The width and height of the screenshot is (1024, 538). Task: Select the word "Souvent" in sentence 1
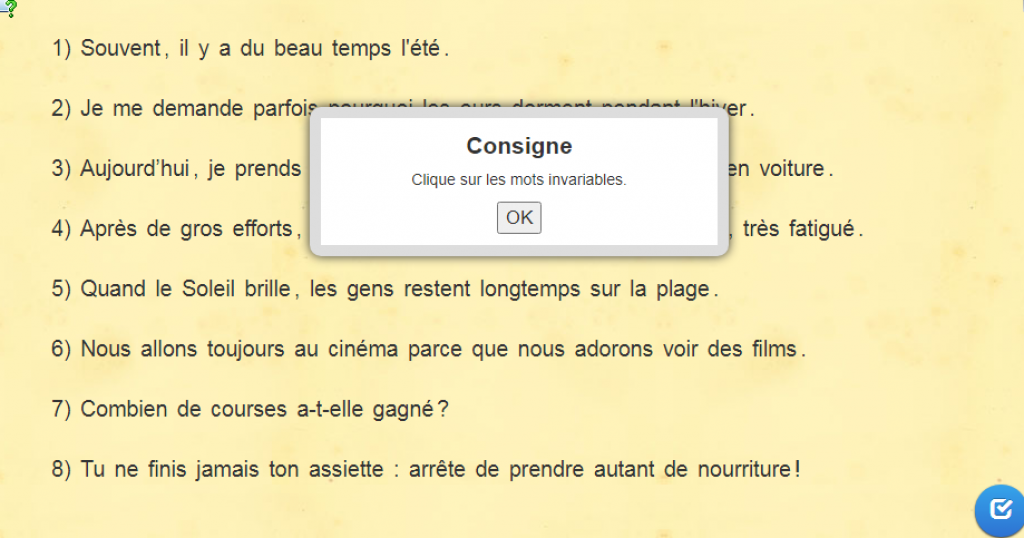click(120, 48)
